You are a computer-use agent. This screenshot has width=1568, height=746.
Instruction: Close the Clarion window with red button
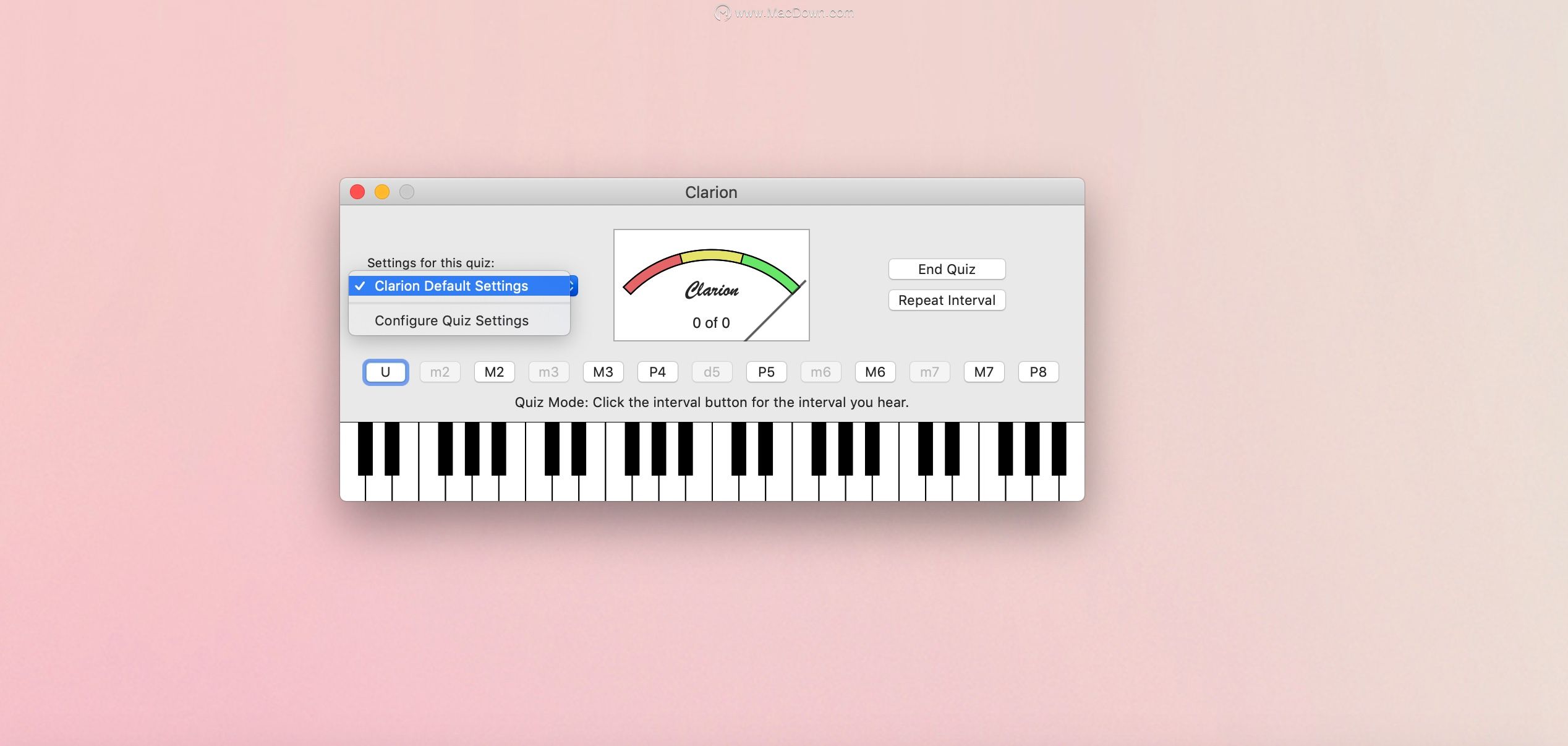357,192
